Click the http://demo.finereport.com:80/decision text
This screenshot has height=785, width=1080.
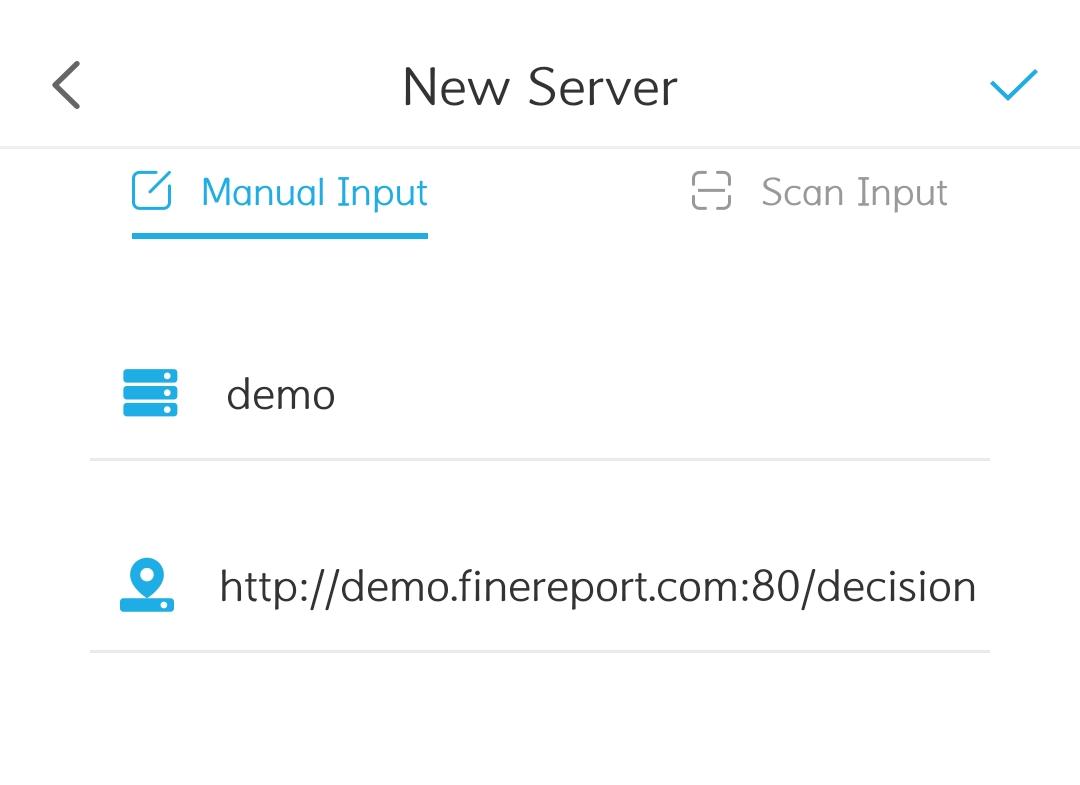pos(597,588)
